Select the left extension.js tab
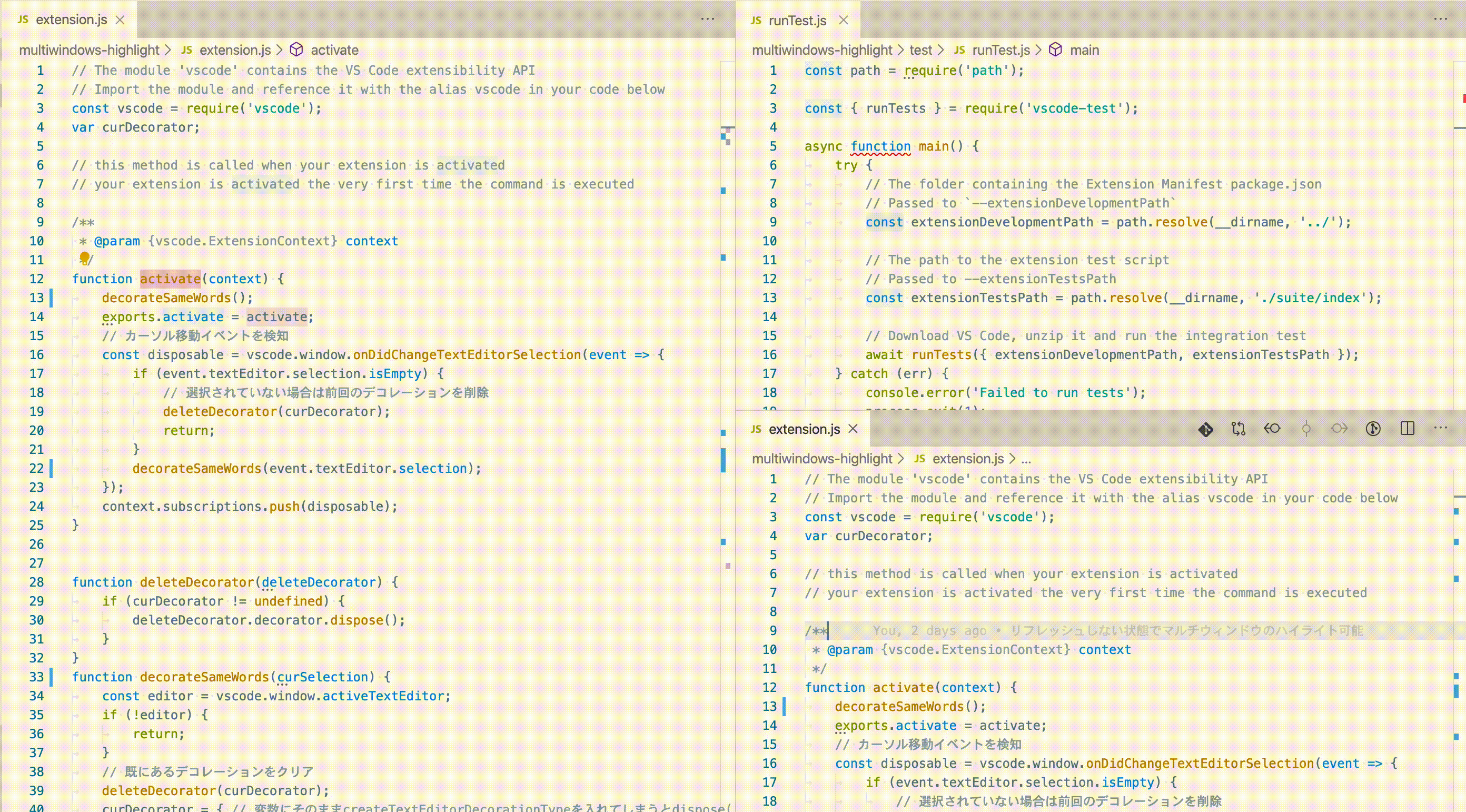 [x=71, y=20]
